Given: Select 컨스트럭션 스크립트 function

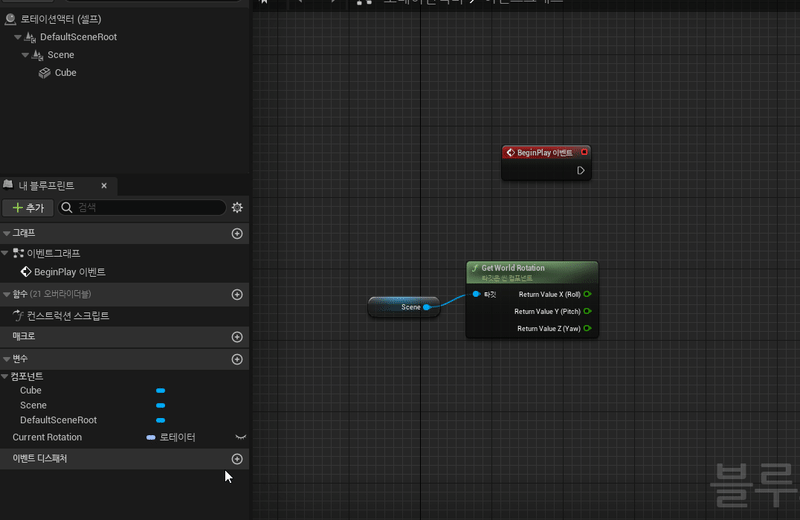Looking at the screenshot, I should pyautogui.click(x=68, y=316).
